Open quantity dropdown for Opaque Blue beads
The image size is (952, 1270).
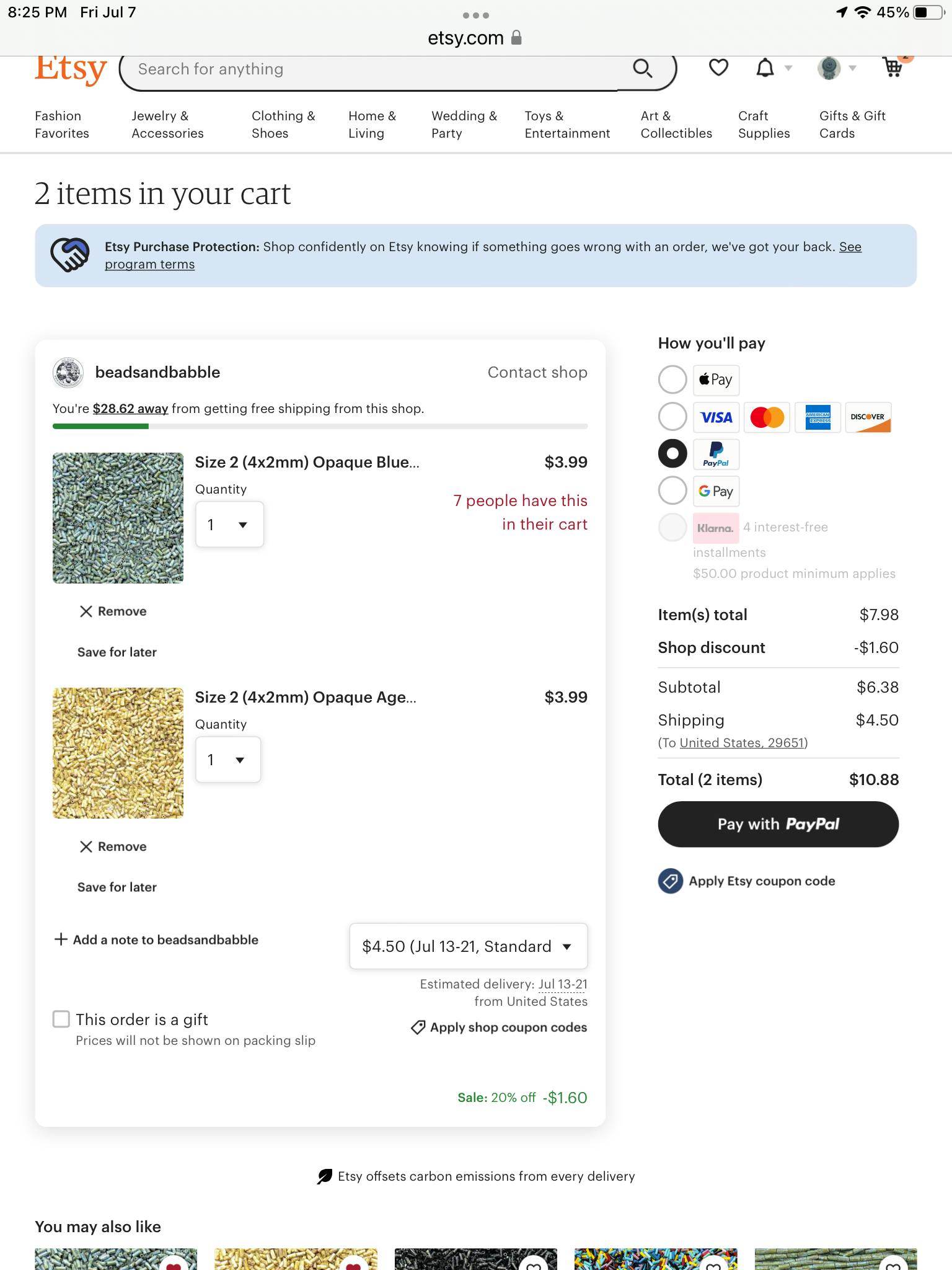click(229, 525)
